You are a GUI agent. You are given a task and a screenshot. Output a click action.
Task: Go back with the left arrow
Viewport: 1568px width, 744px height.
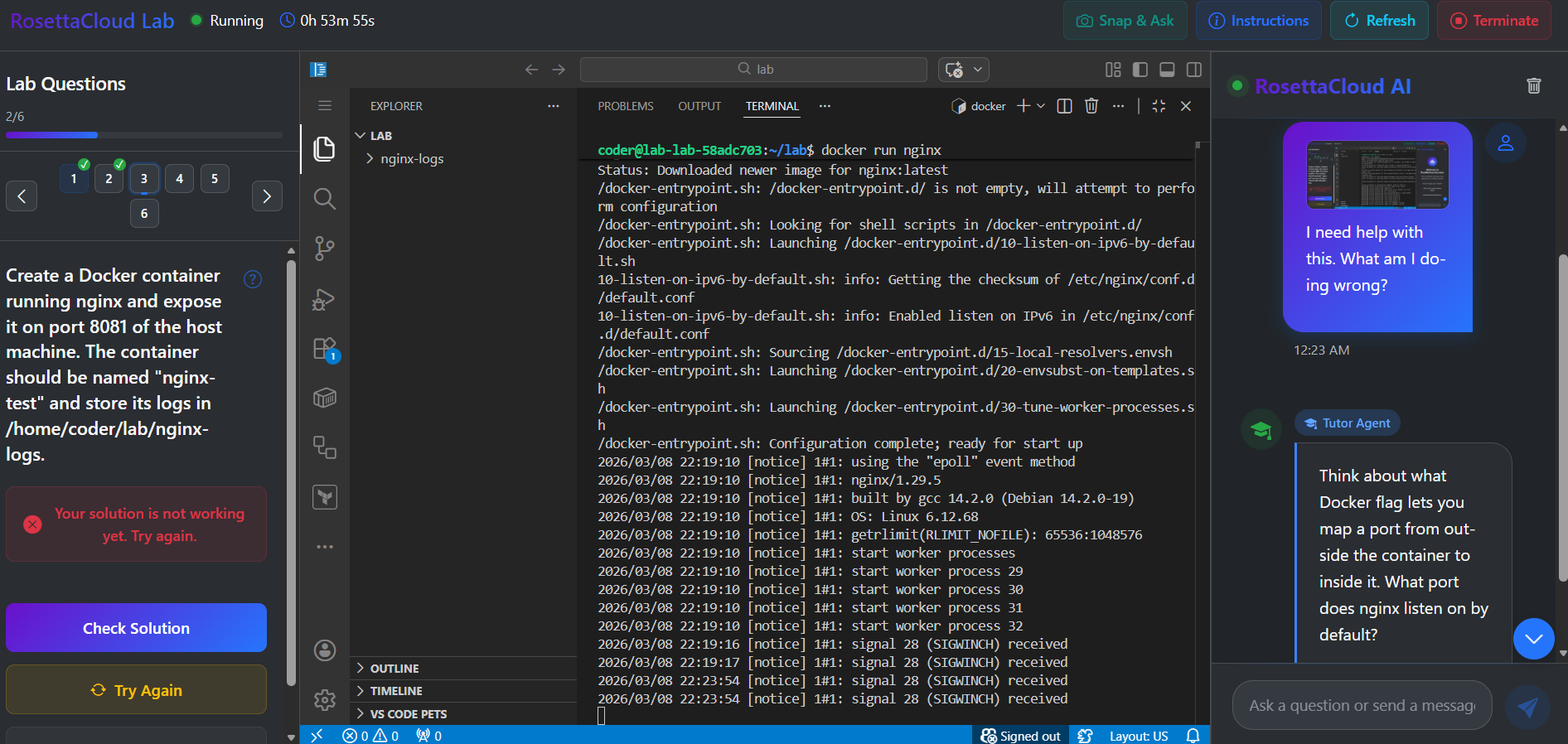pyautogui.click(x=532, y=70)
